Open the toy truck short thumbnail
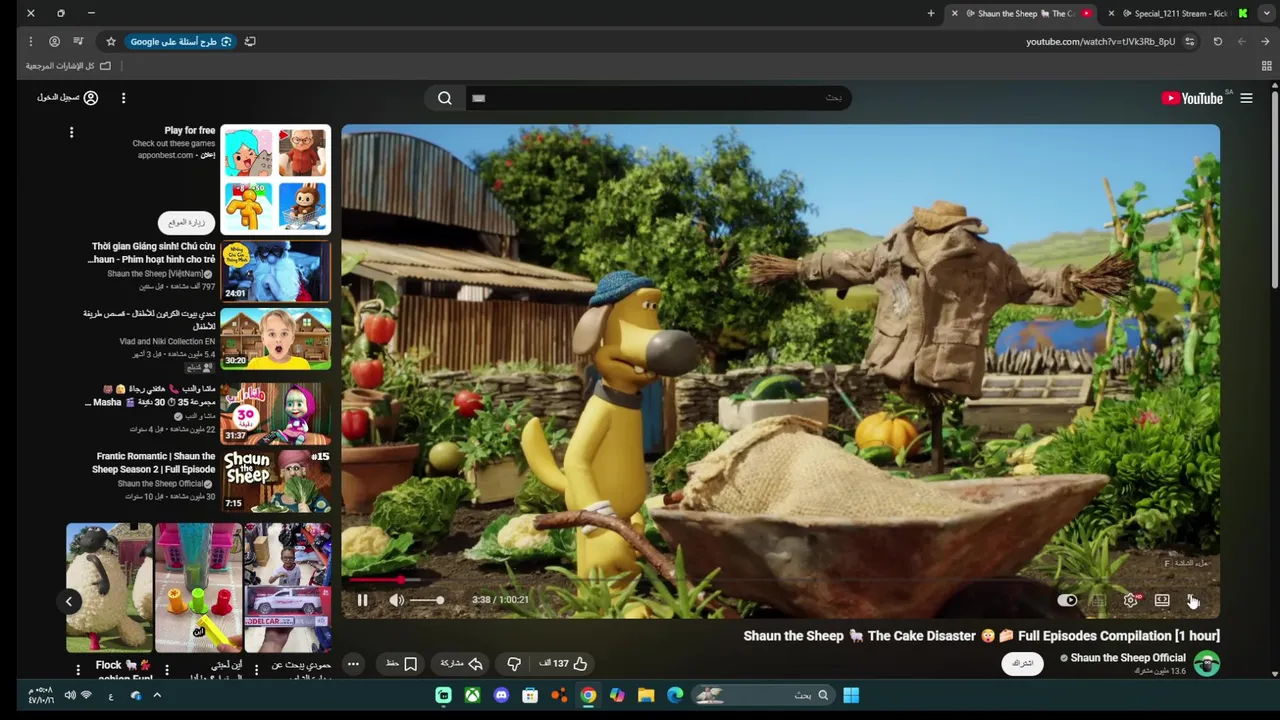Viewport: 1280px width, 720px height. tap(288, 588)
